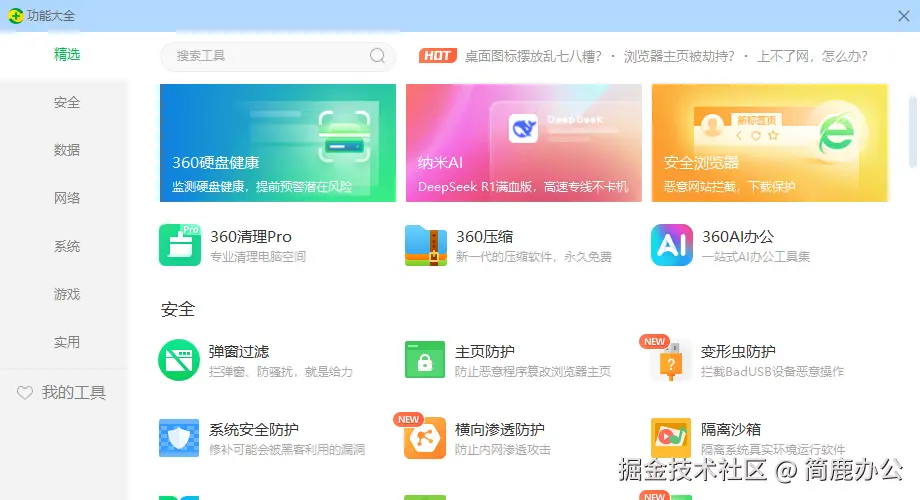Open the 360压缩 archive icon
Image resolution: width=920 pixels, height=500 pixels.
coord(425,245)
